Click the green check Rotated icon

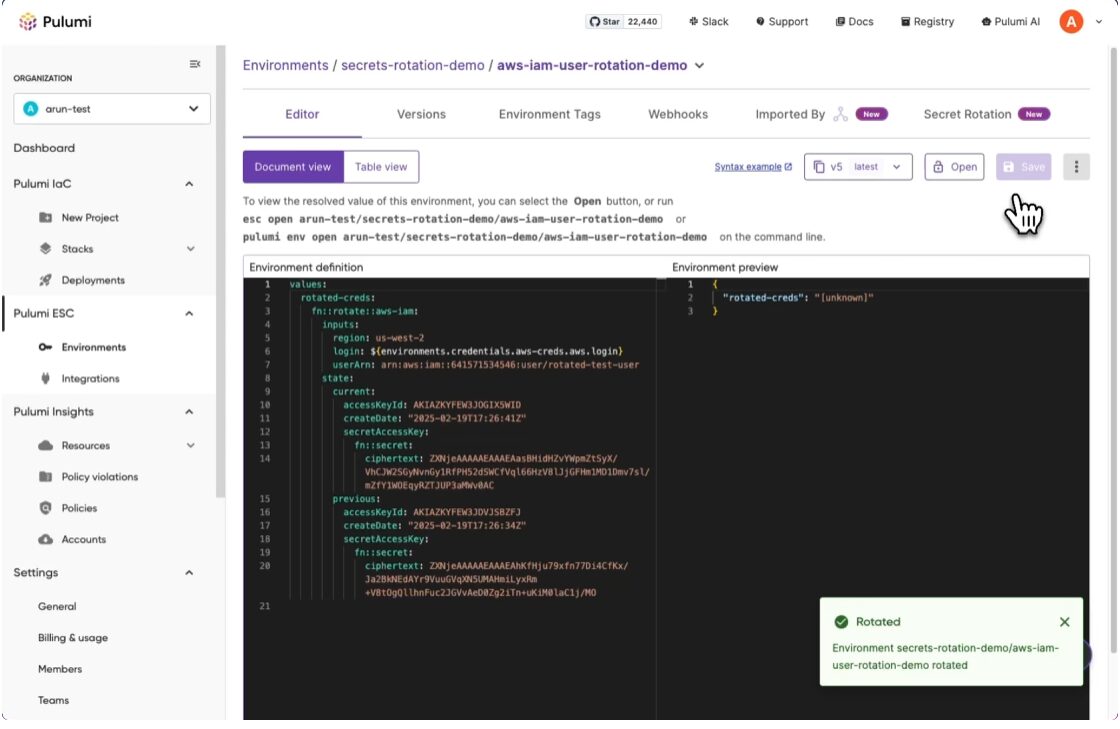(841, 622)
